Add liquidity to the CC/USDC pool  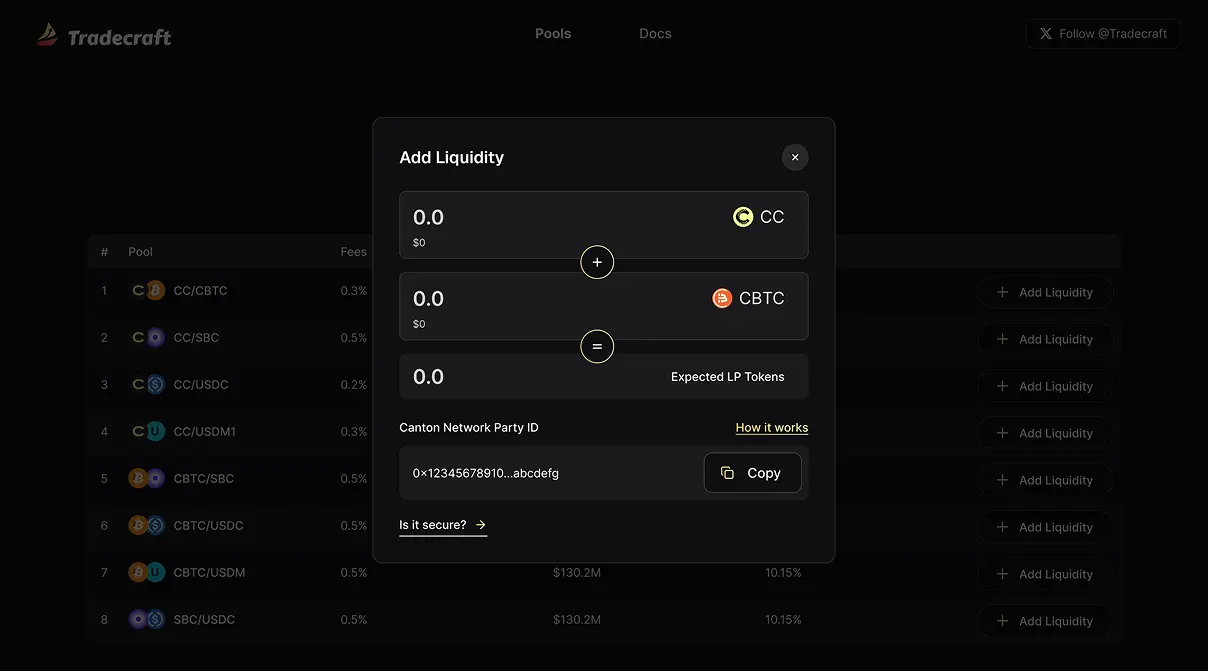coord(1045,387)
